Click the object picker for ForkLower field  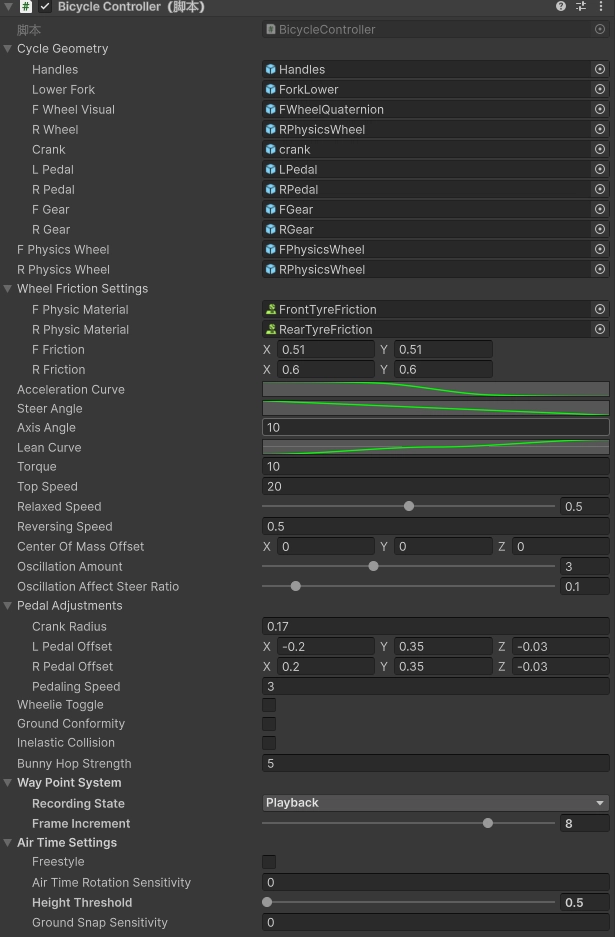click(x=599, y=89)
